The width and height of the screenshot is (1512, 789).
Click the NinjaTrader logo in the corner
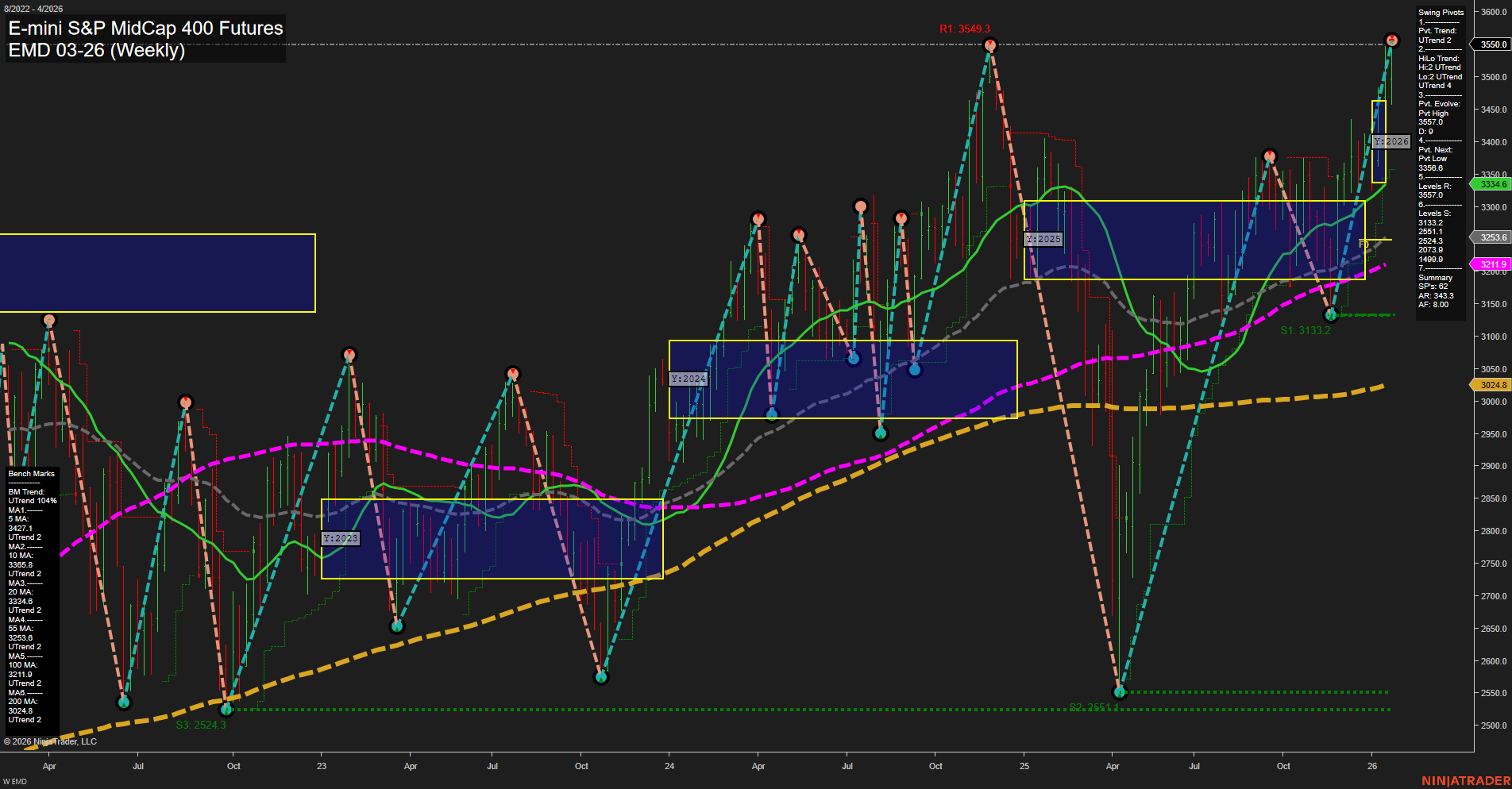coord(1466,780)
